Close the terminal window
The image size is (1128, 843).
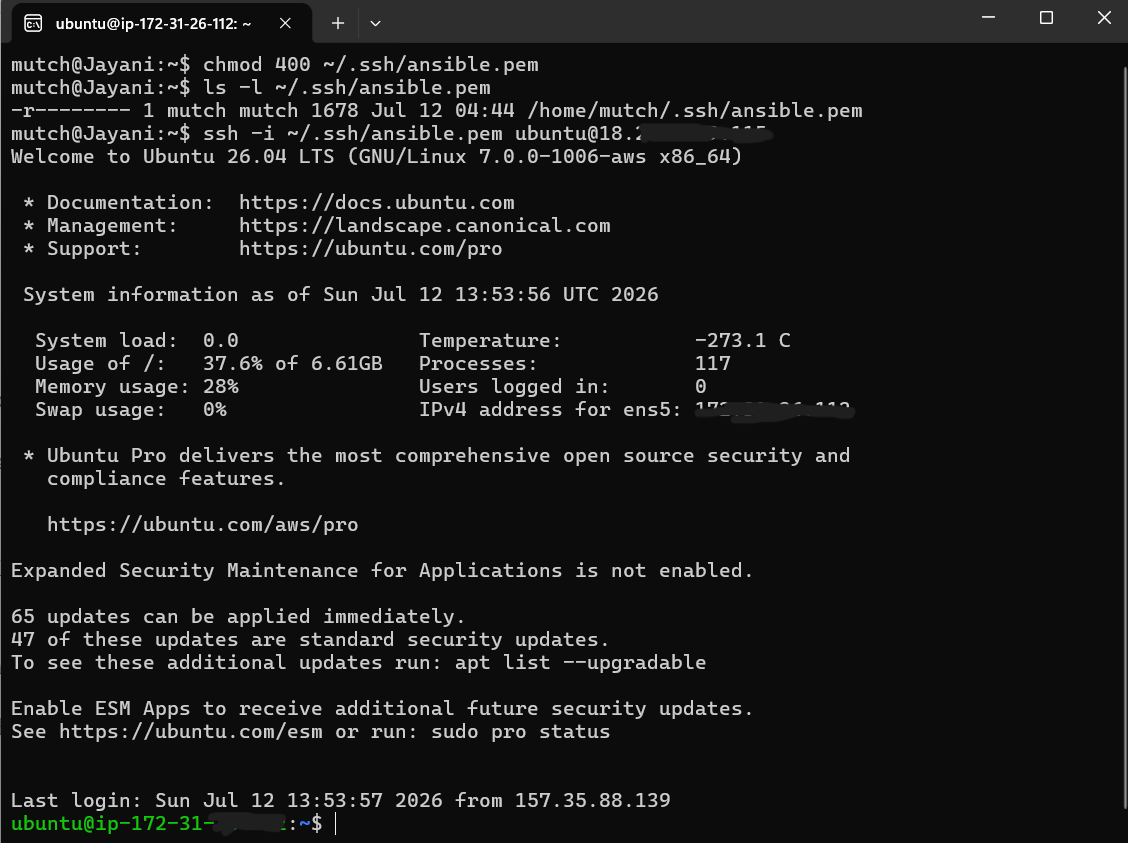pyautogui.click(x=1104, y=17)
